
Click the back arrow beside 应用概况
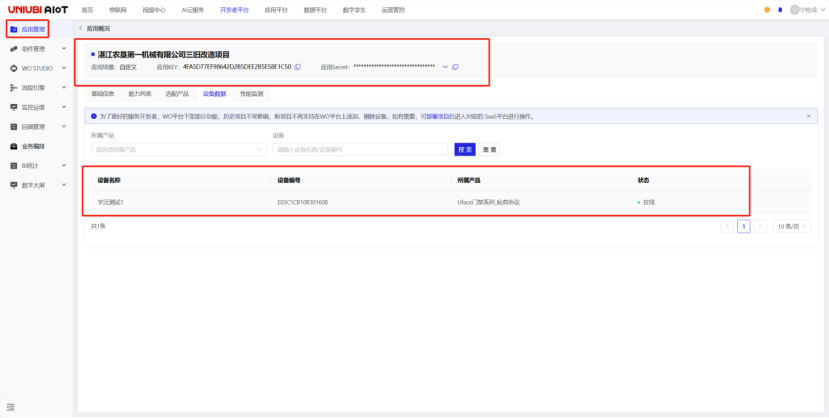[x=80, y=28]
